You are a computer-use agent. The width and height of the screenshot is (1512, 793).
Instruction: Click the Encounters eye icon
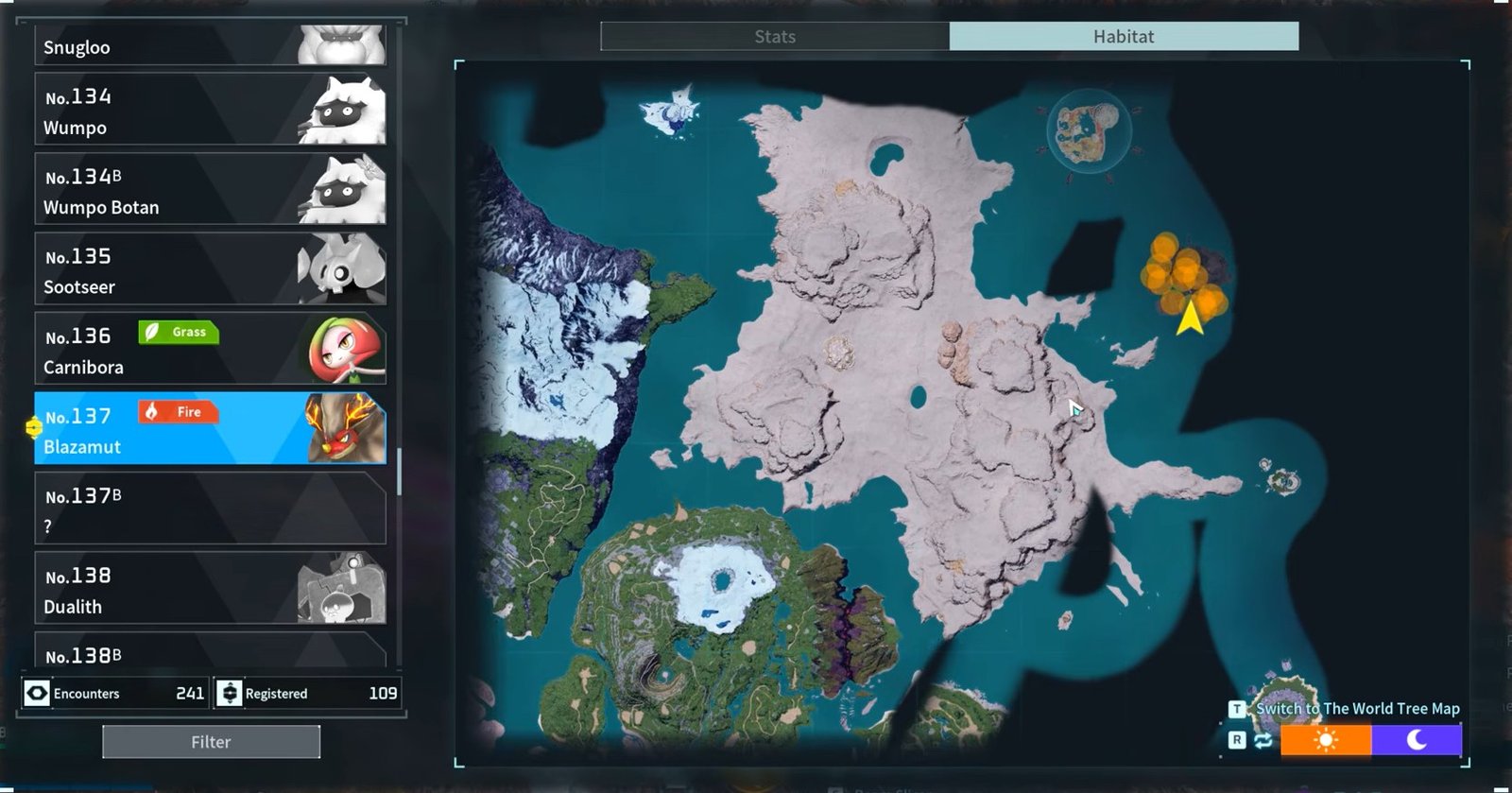tap(37, 693)
